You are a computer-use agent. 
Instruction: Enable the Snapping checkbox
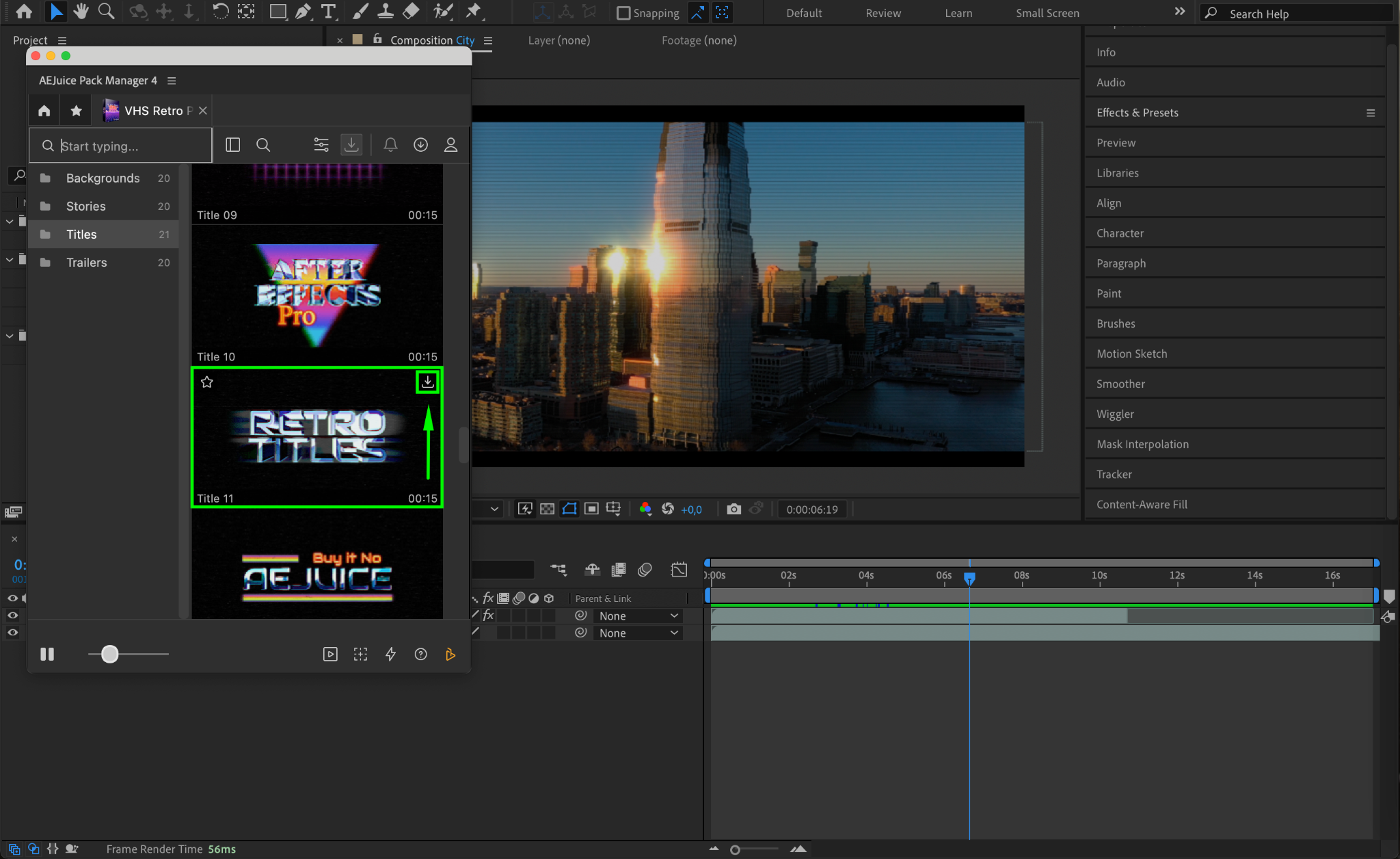tap(623, 13)
